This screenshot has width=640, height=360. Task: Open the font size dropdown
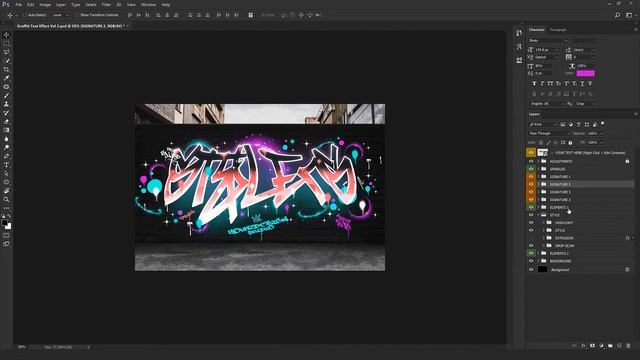(x=557, y=50)
